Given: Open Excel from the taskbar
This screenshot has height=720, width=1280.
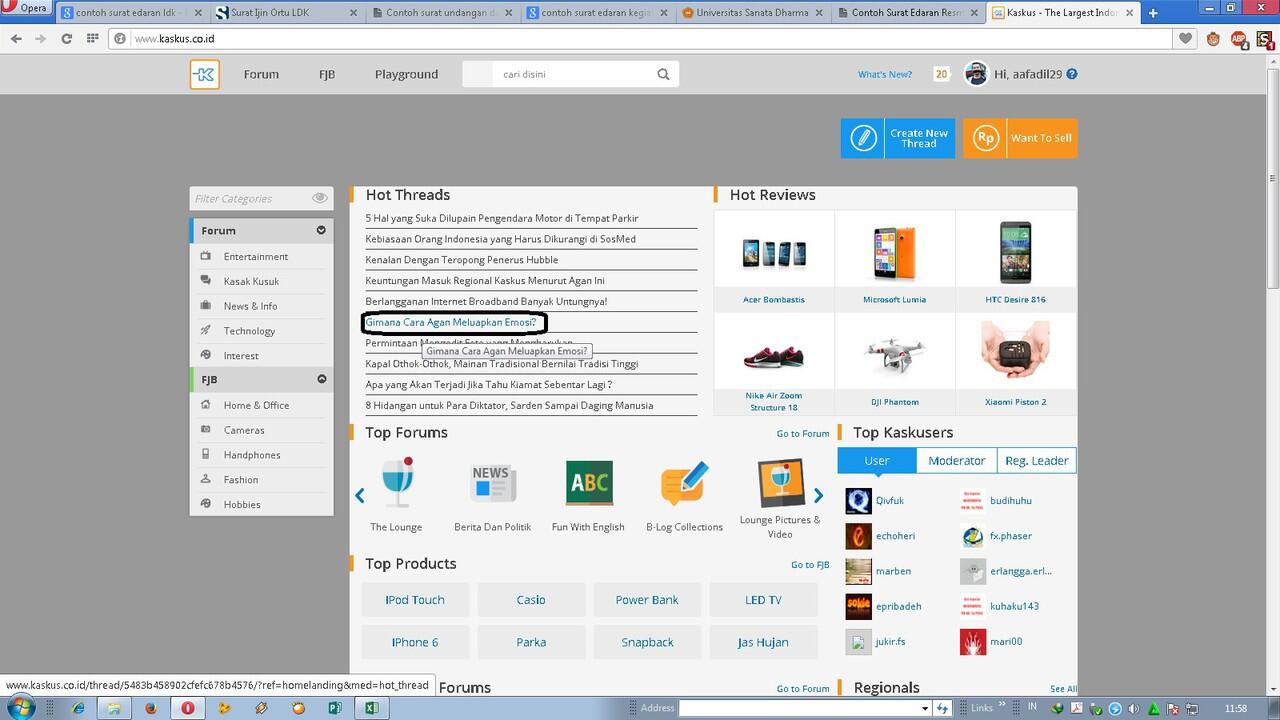Looking at the screenshot, I should 371,708.
